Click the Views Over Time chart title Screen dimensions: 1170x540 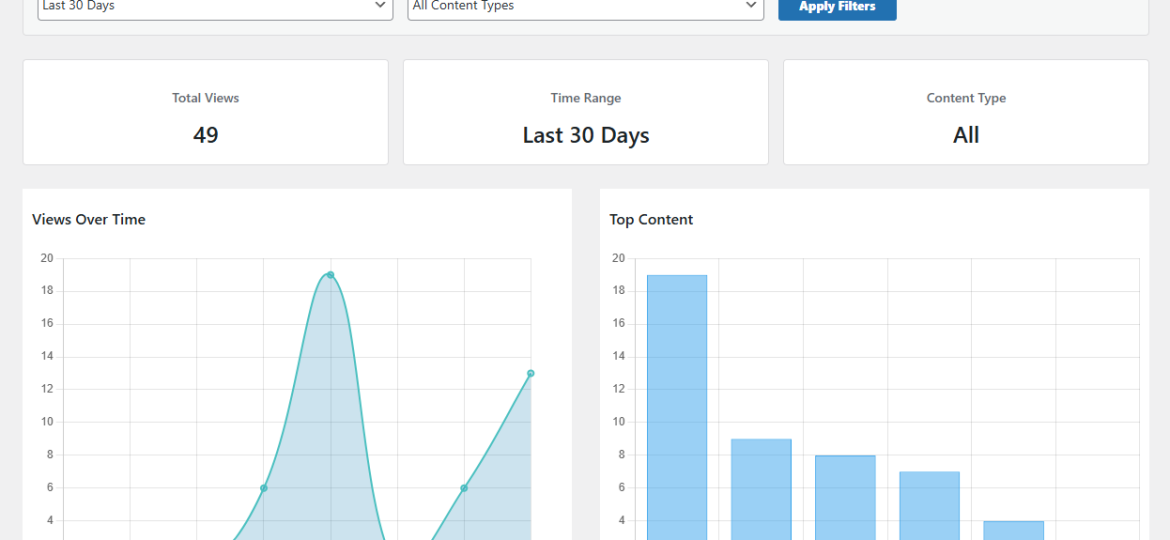point(89,219)
